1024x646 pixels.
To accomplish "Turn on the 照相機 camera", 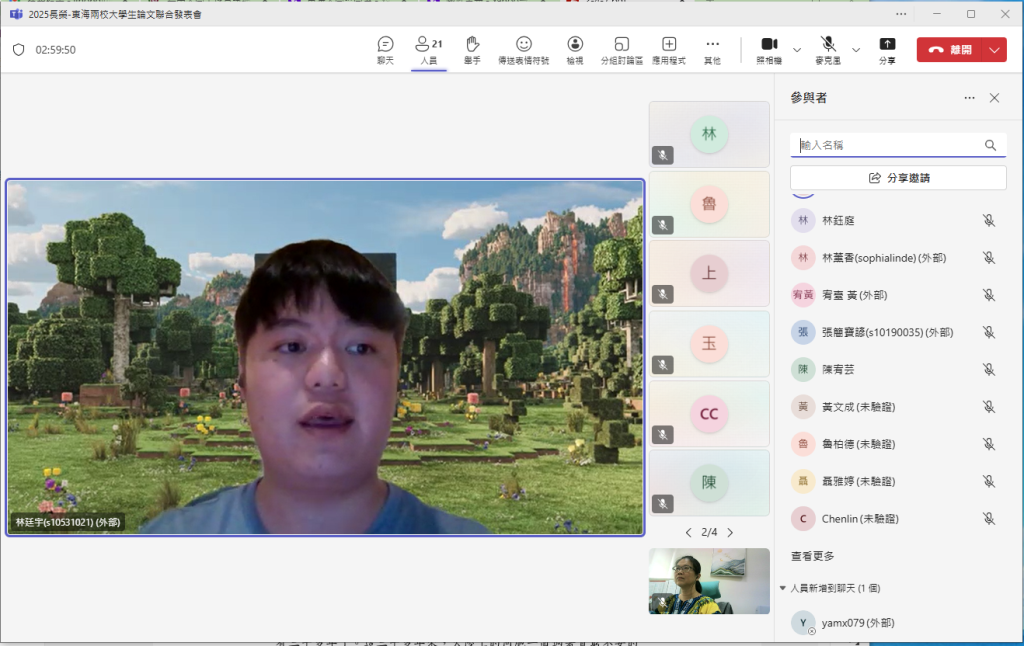I will (x=769, y=50).
